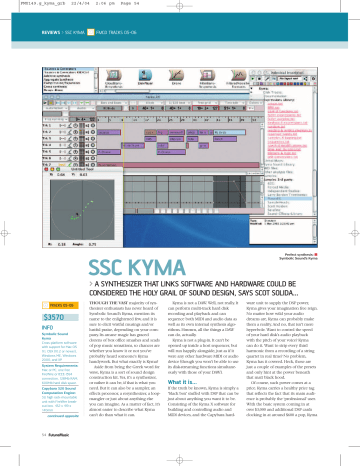Viewport: 360px width, 466px height.
Task: Open the Free grid dropdown
Action: click(x=206, y=103)
